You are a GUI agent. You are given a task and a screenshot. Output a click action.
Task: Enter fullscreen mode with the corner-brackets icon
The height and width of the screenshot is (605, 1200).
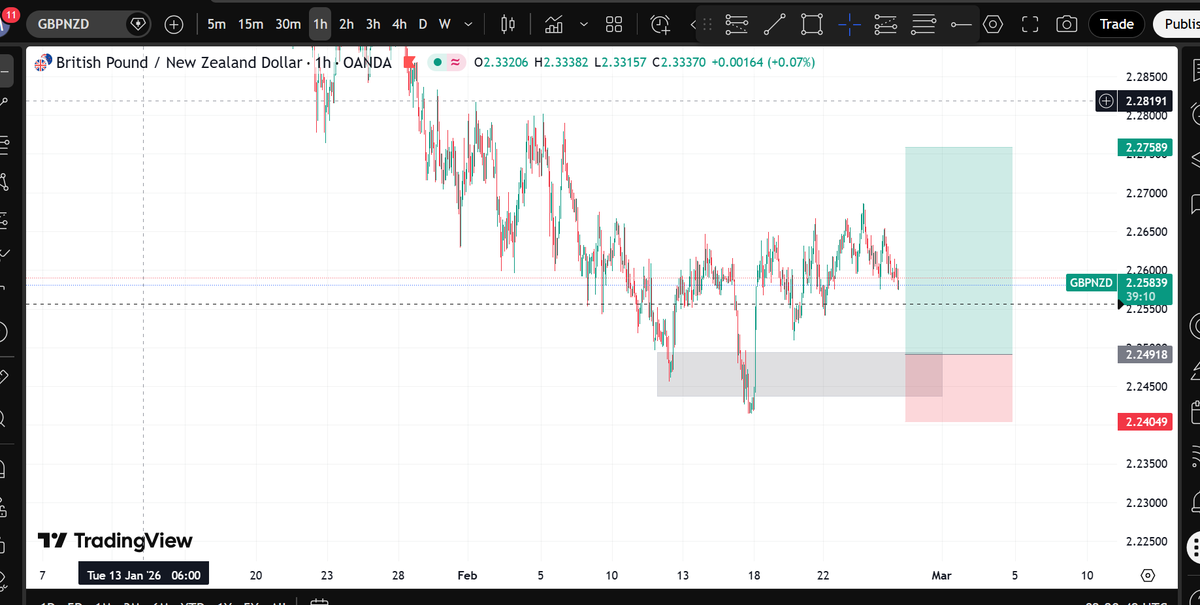coord(1030,23)
